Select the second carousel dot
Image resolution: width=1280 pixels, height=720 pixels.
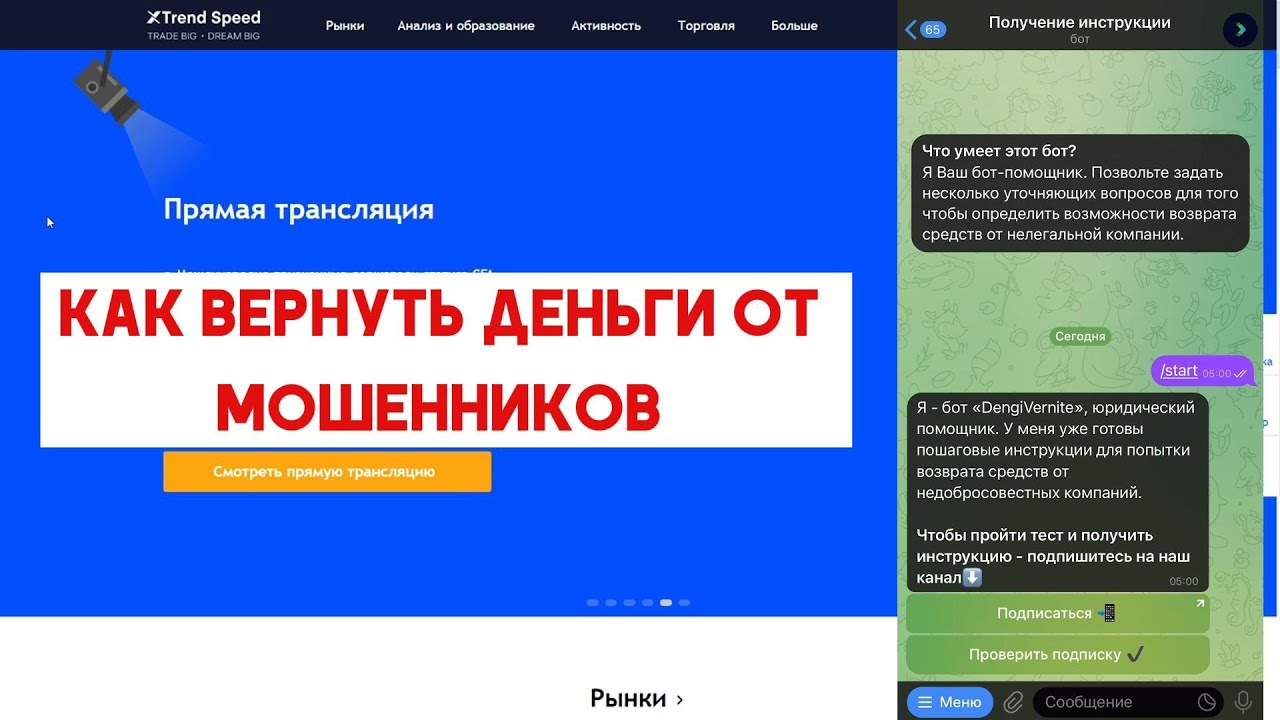611,603
